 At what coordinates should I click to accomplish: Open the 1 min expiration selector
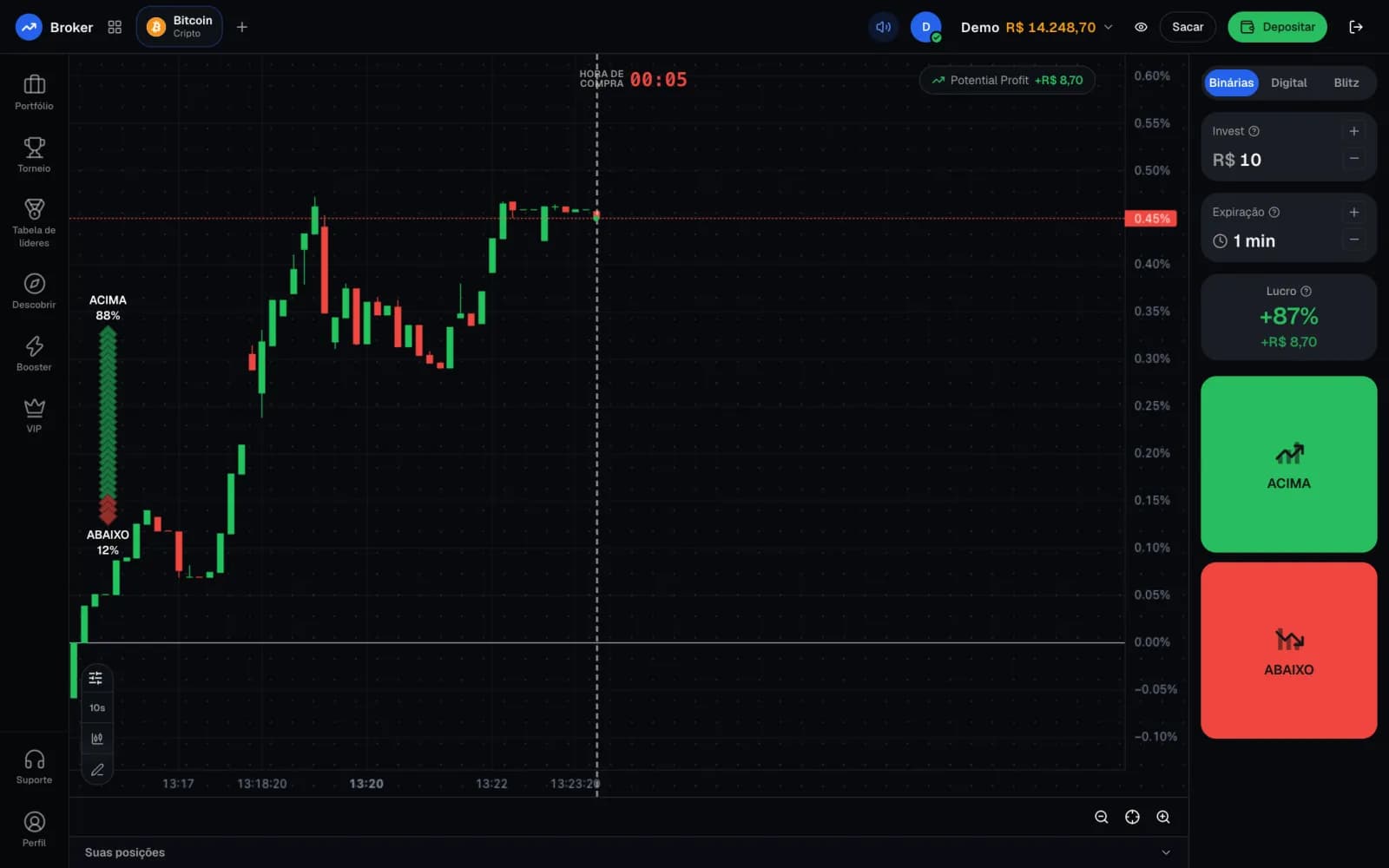1254,241
